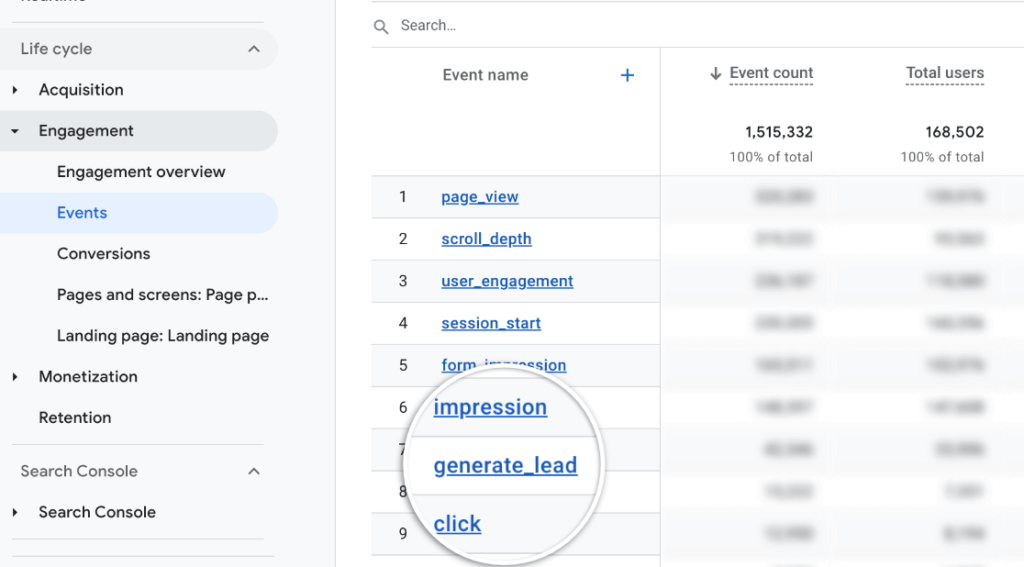Expand the Search Console tree item arrow
The width and height of the screenshot is (1024, 567).
tap(15, 512)
